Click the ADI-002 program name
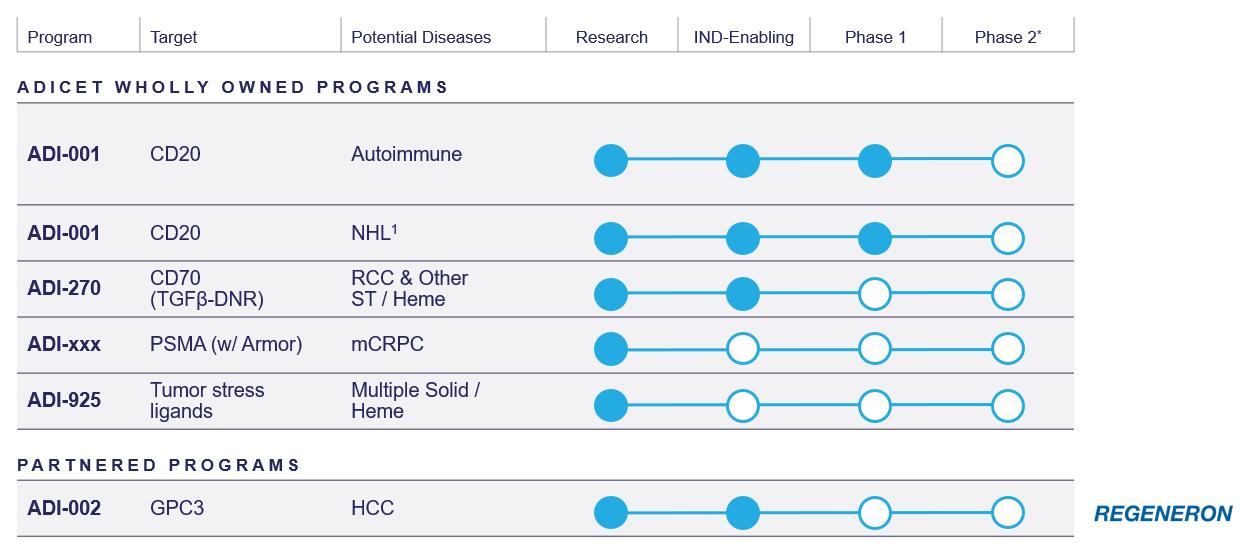 pos(64,508)
